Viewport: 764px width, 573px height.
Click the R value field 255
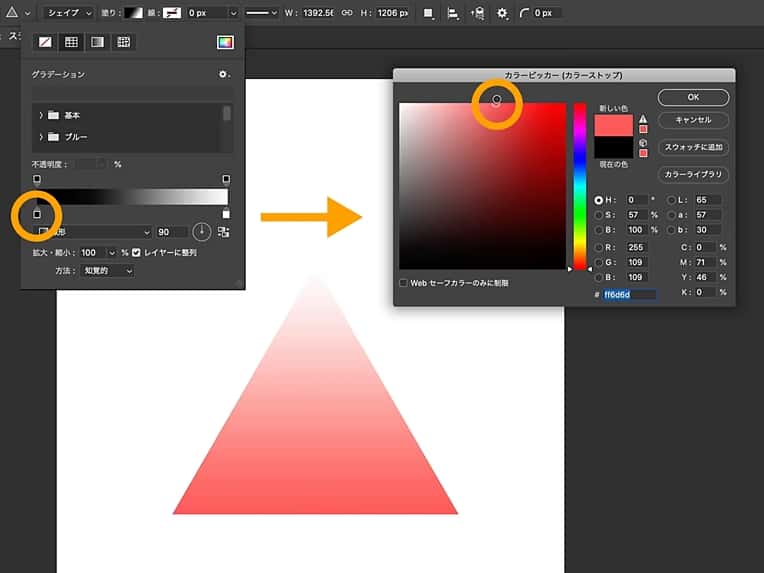636,248
